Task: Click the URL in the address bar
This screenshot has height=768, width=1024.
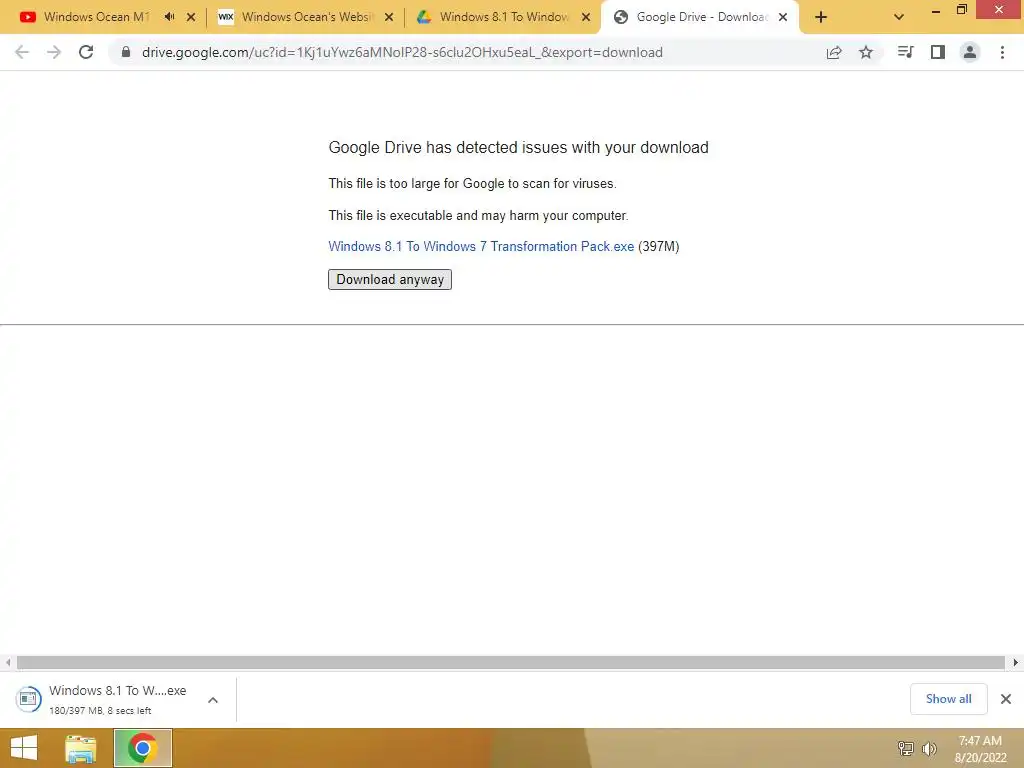Action: 402,52
